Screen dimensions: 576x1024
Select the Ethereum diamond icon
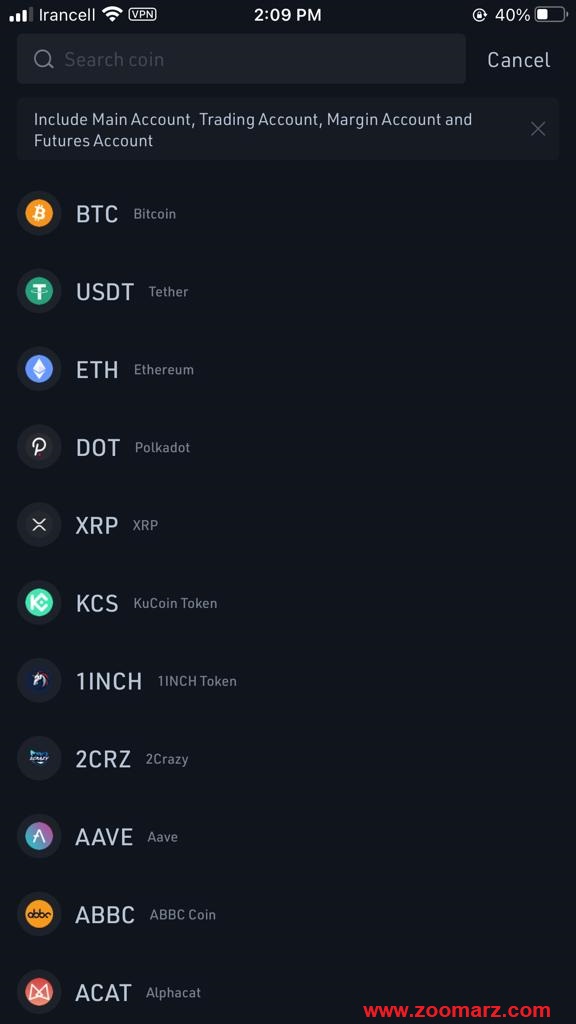(39, 369)
